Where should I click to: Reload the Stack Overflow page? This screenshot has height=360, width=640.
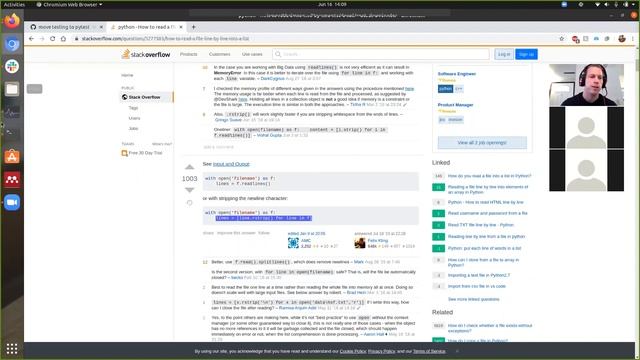pos(52,38)
